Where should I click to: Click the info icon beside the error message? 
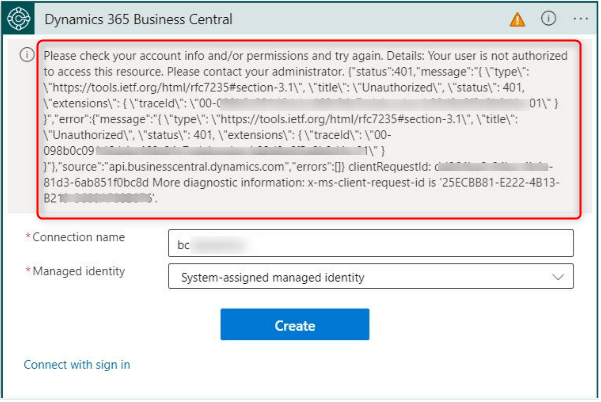click(26, 56)
